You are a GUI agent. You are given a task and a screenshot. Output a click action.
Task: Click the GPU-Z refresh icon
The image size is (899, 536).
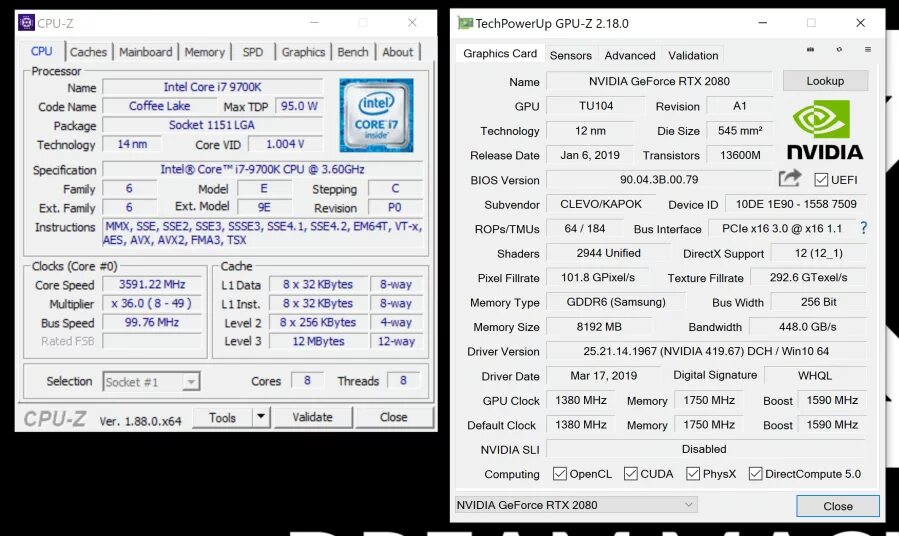(x=839, y=50)
